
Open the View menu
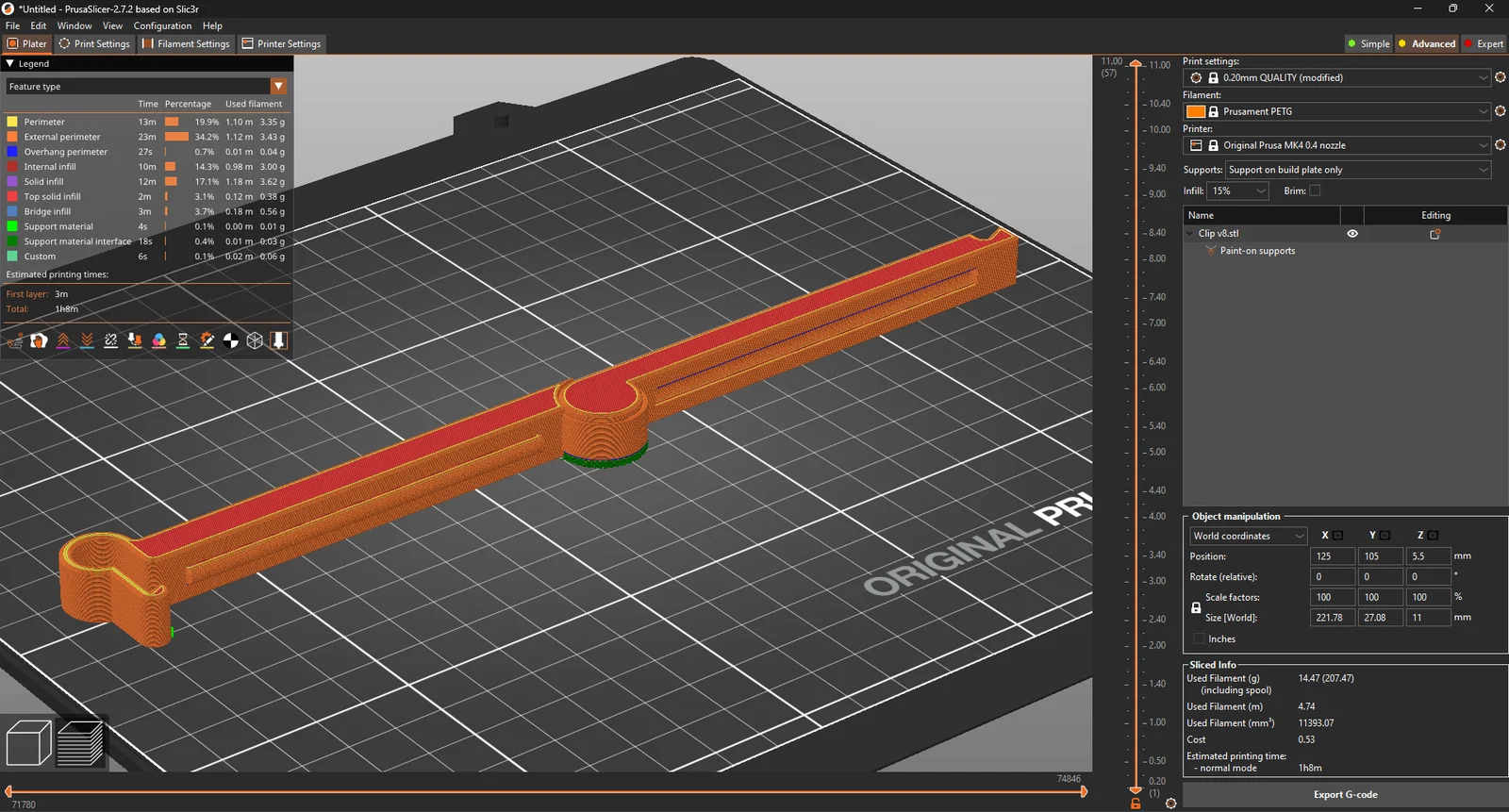112,25
